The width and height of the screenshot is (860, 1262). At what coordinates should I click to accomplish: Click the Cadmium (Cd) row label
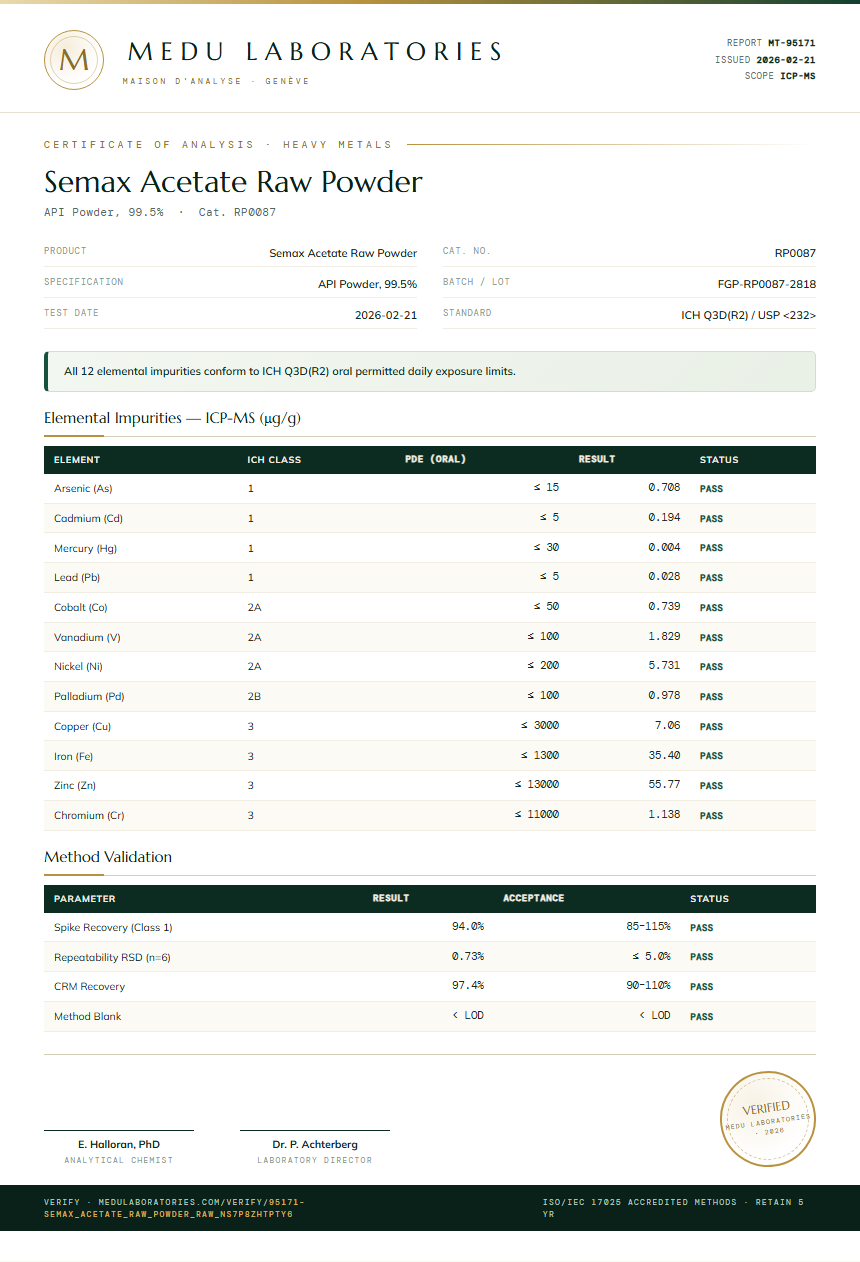point(88,519)
